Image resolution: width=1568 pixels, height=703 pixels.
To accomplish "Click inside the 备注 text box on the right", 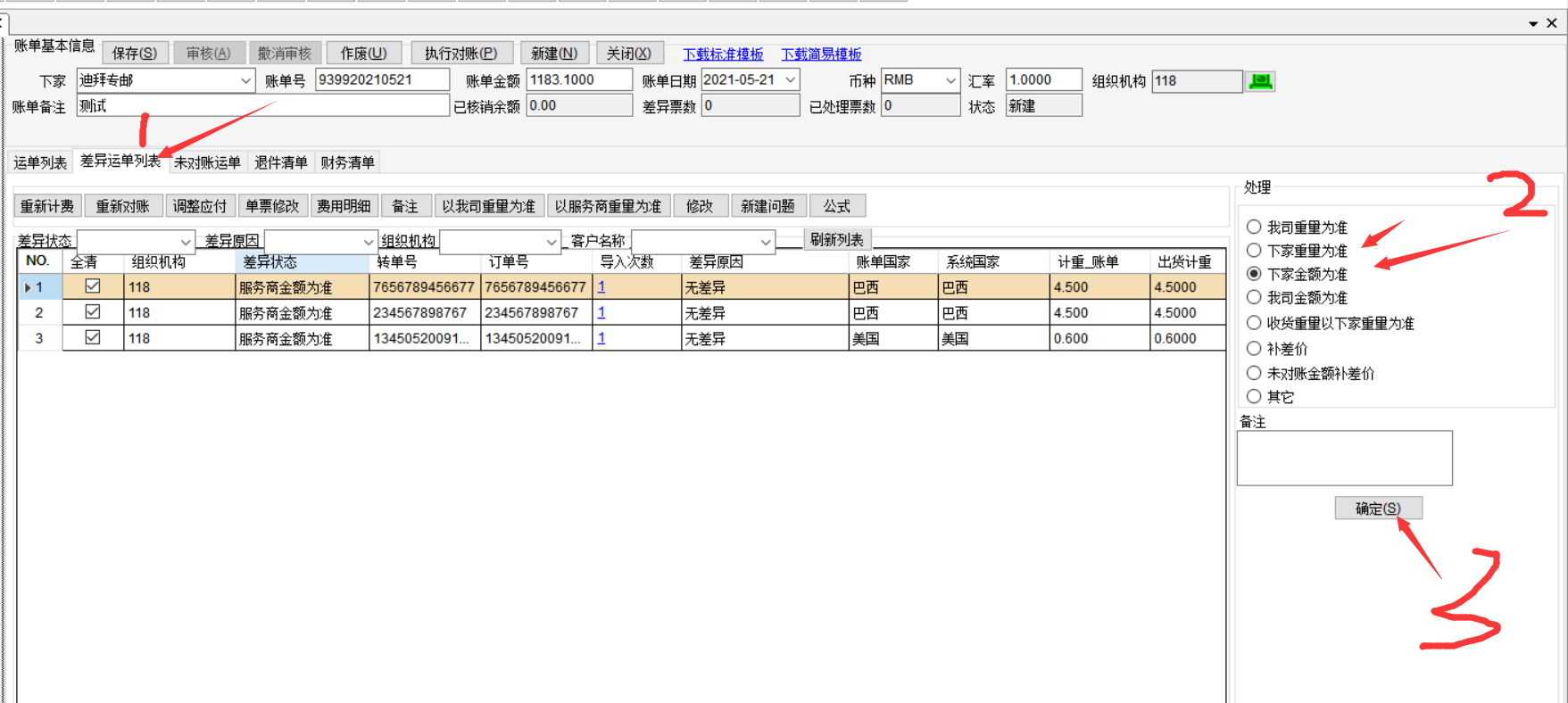I will 1344,458.
